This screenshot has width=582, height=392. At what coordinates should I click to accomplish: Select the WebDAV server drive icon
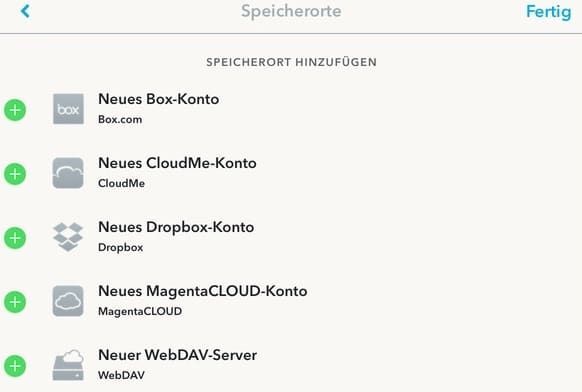pyautogui.click(x=68, y=365)
